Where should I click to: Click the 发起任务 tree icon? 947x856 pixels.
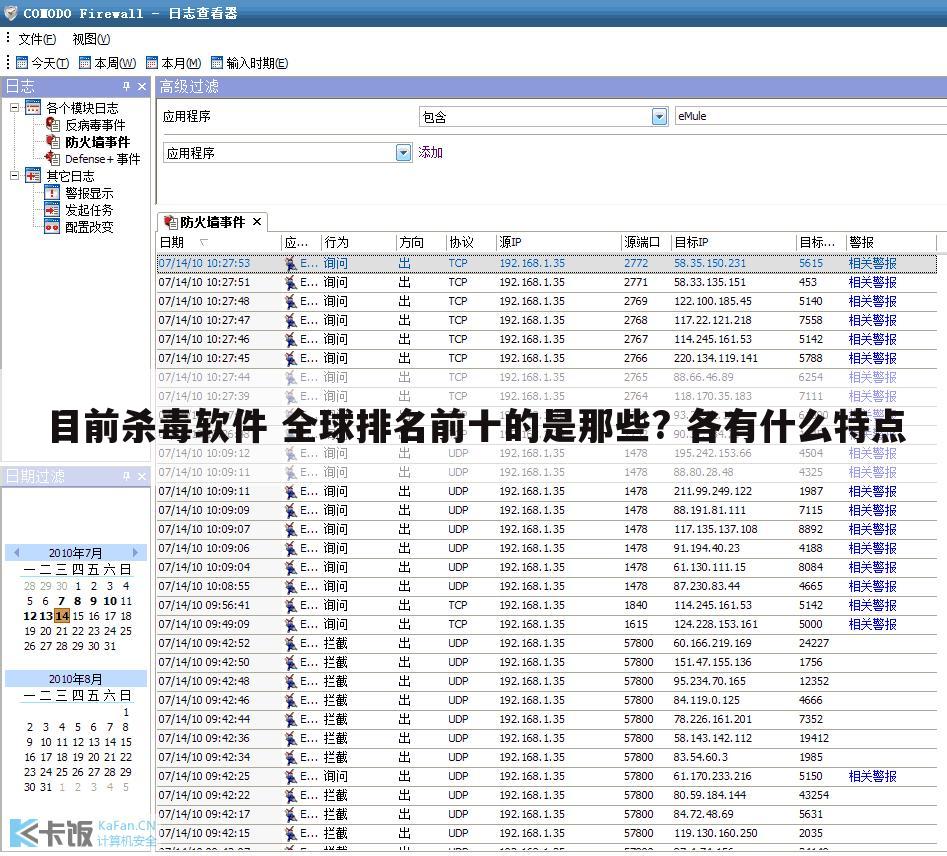point(52,210)
